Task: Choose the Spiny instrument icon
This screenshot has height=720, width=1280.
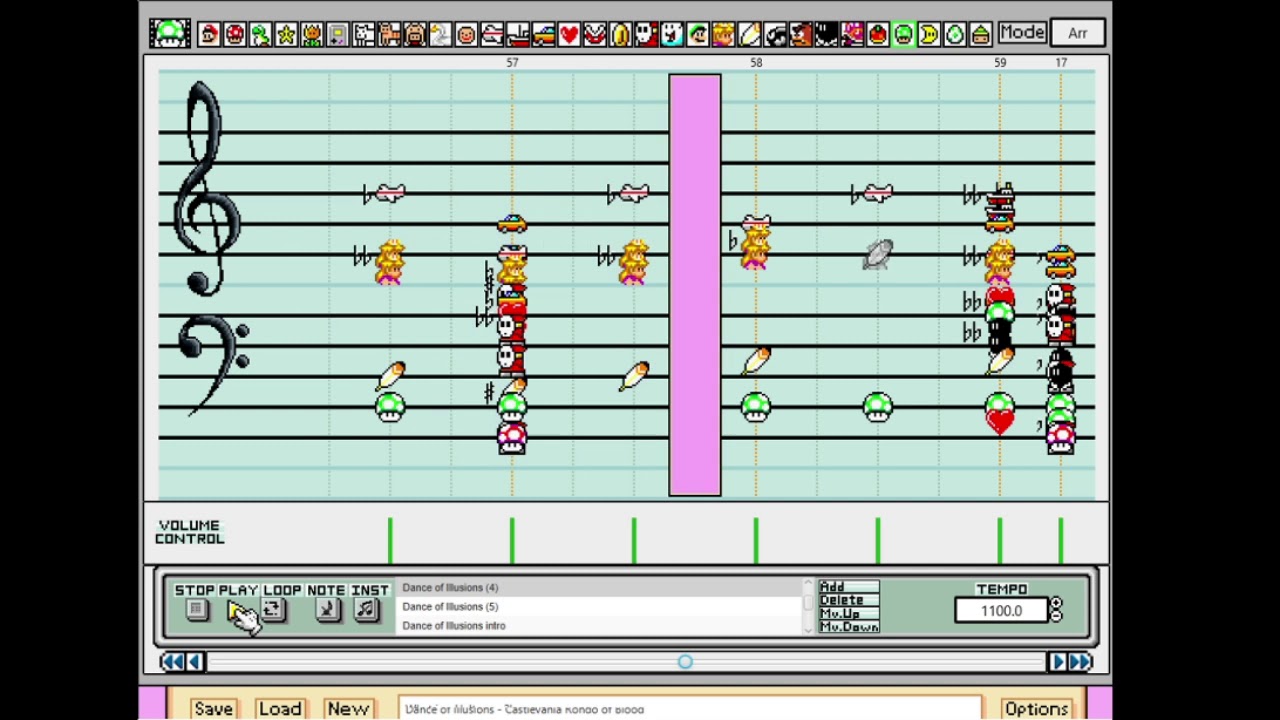Action: click(852, 34)
